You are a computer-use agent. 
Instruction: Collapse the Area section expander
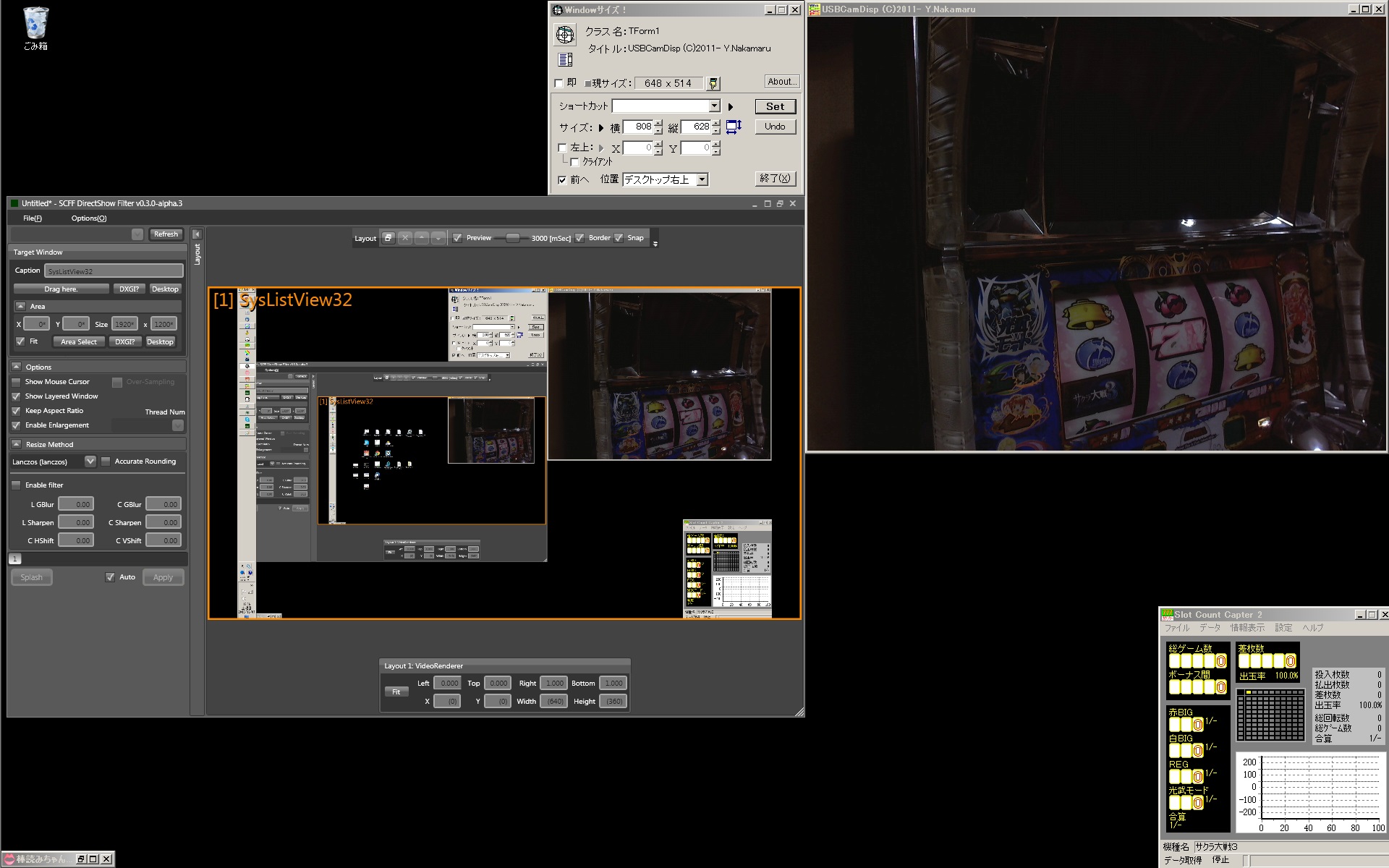click(20, 306)
